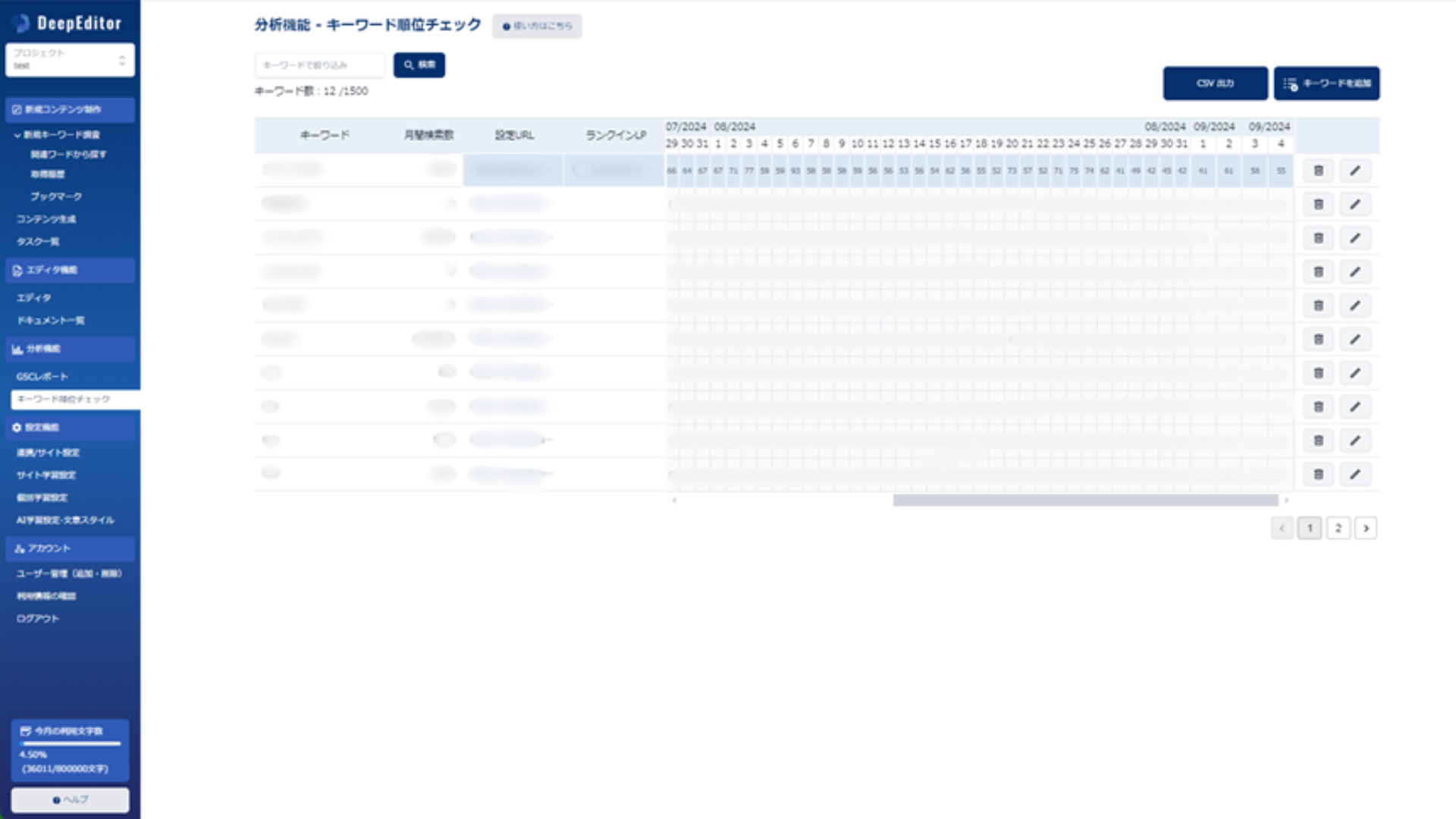
Task: Click the 今月の利用文字数 usage progress bar
Action: 70,744
